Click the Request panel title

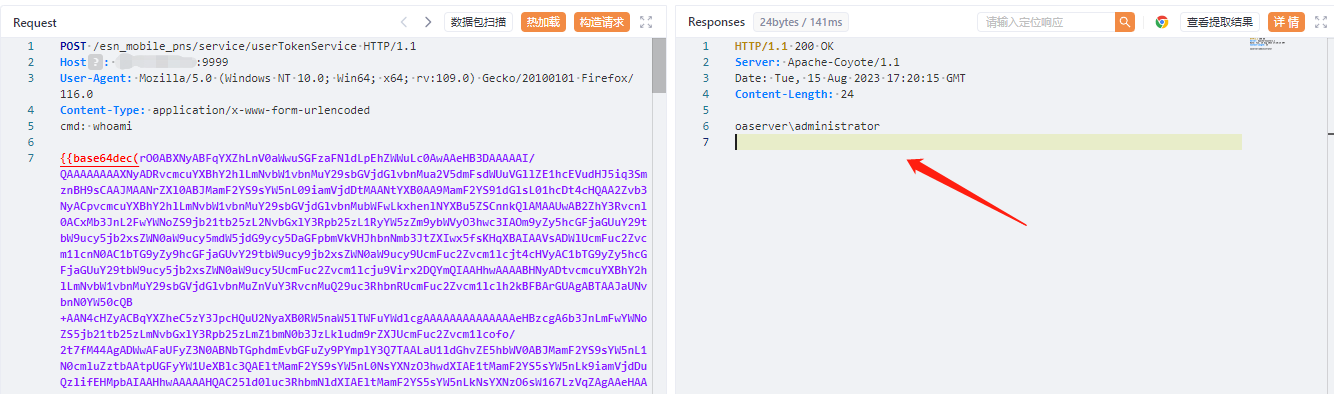(35, 22)
